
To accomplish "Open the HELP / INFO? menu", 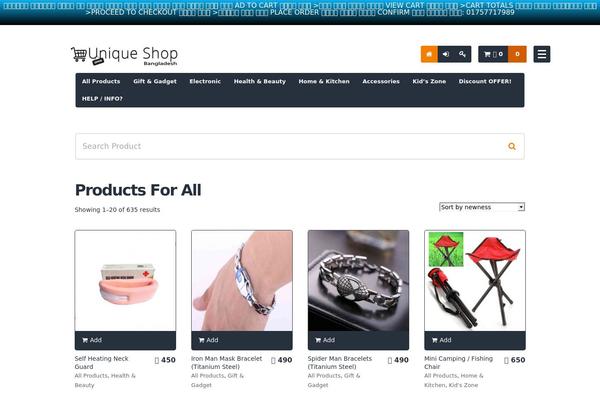I will pyautogui.click(x=102, y=98).
